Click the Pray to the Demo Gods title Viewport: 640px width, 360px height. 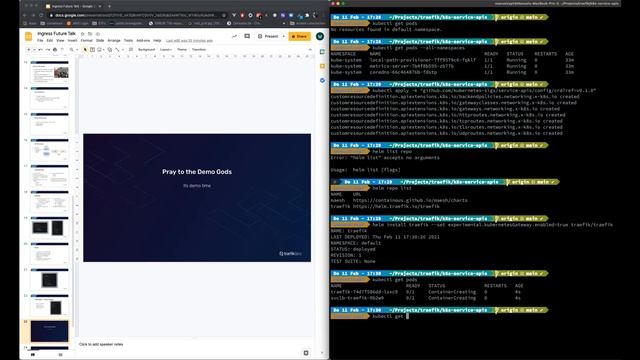click(197, 172)
